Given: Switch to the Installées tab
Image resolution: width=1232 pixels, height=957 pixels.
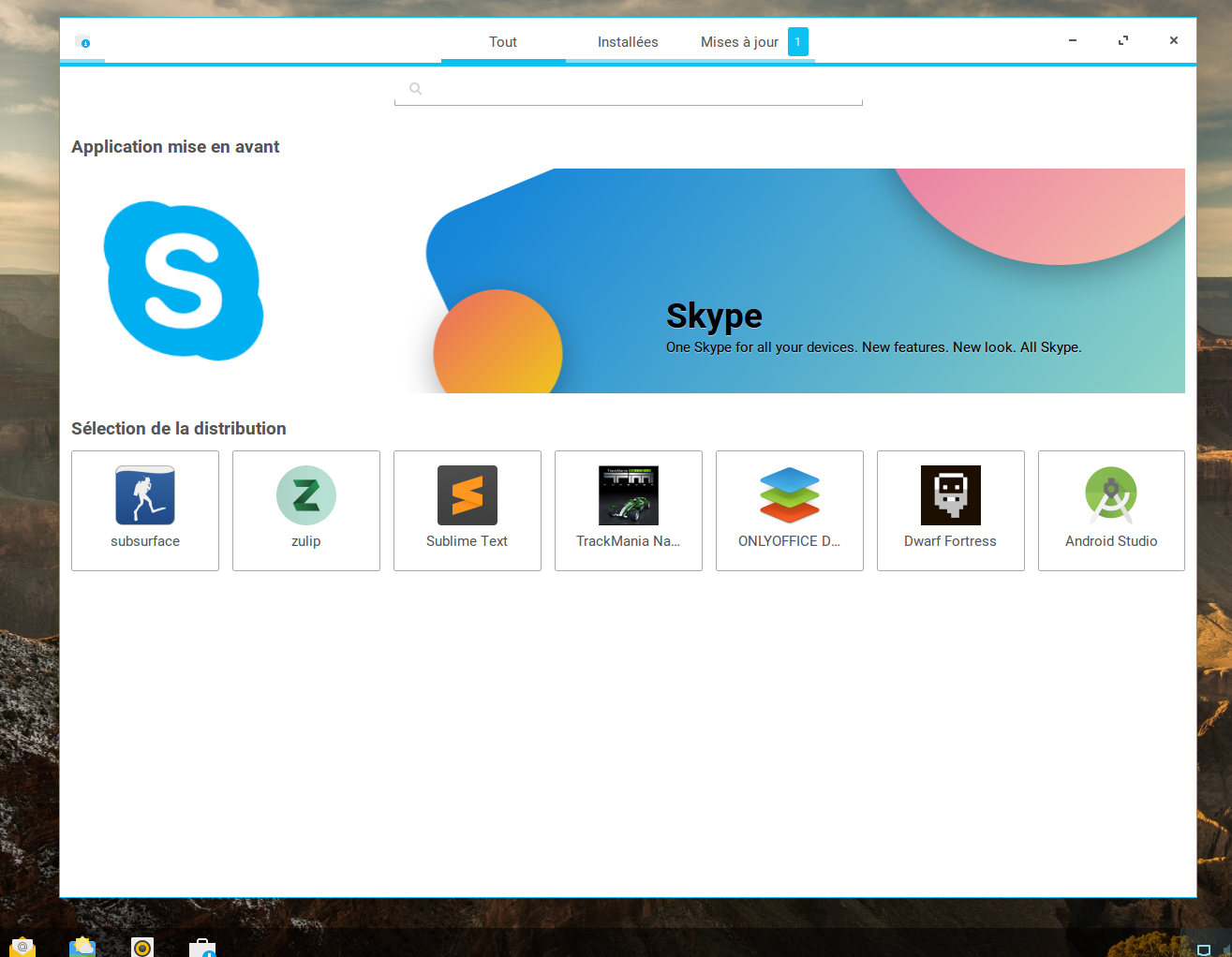Looking at the screenshot, I should click(x=628, y=42).
